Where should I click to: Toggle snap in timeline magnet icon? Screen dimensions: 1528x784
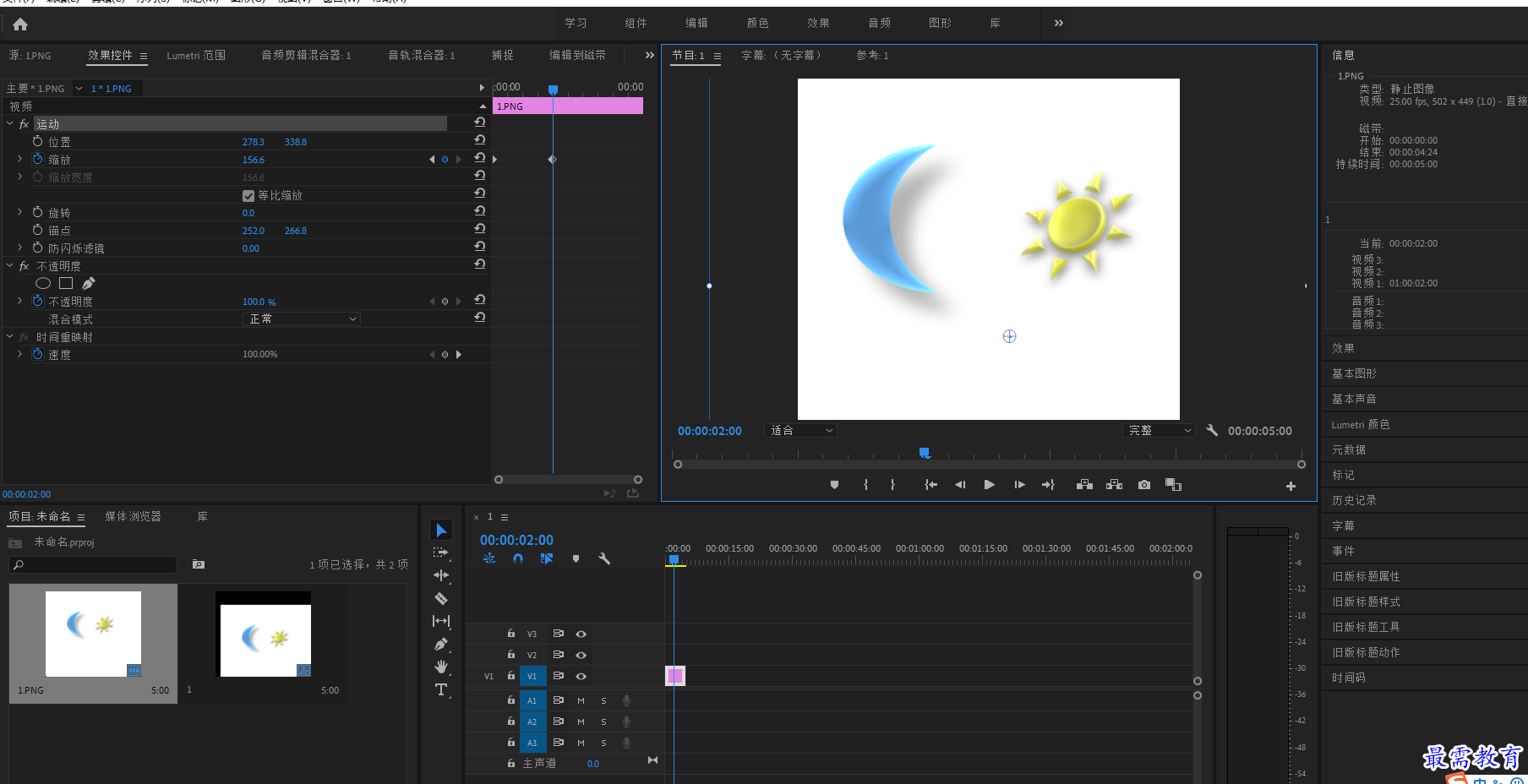click(x=518, y=558)
